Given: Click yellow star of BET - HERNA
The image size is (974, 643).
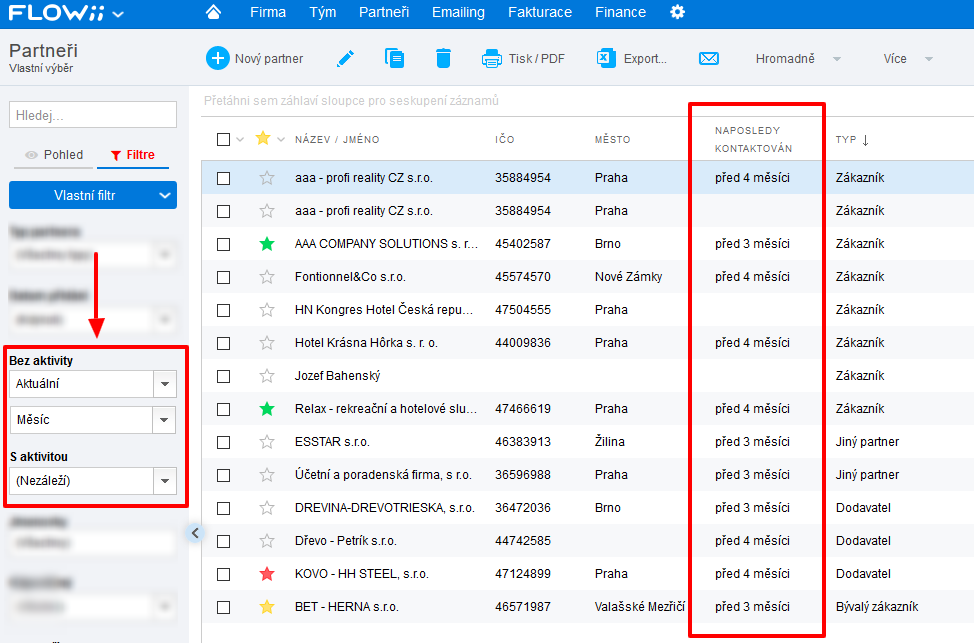Looking at the screenshot, I should (267, 606).
